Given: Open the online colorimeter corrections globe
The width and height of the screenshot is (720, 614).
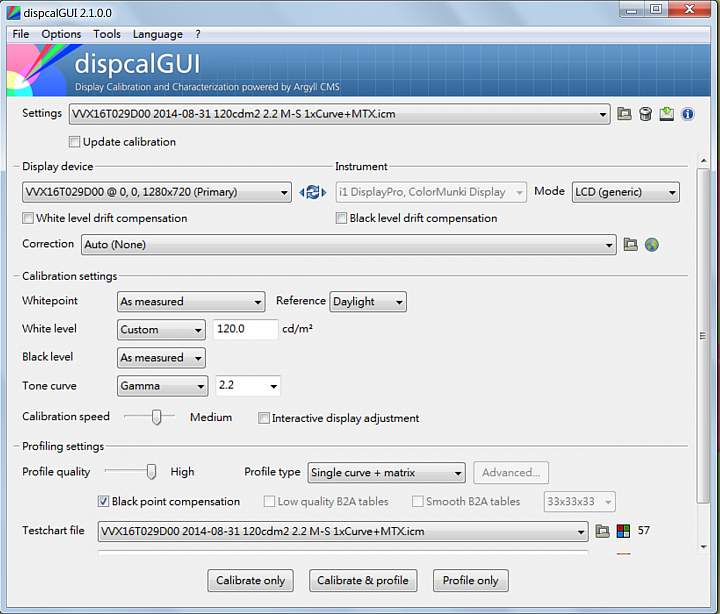Looking at the screenshot, I should (x=652, y=245).
